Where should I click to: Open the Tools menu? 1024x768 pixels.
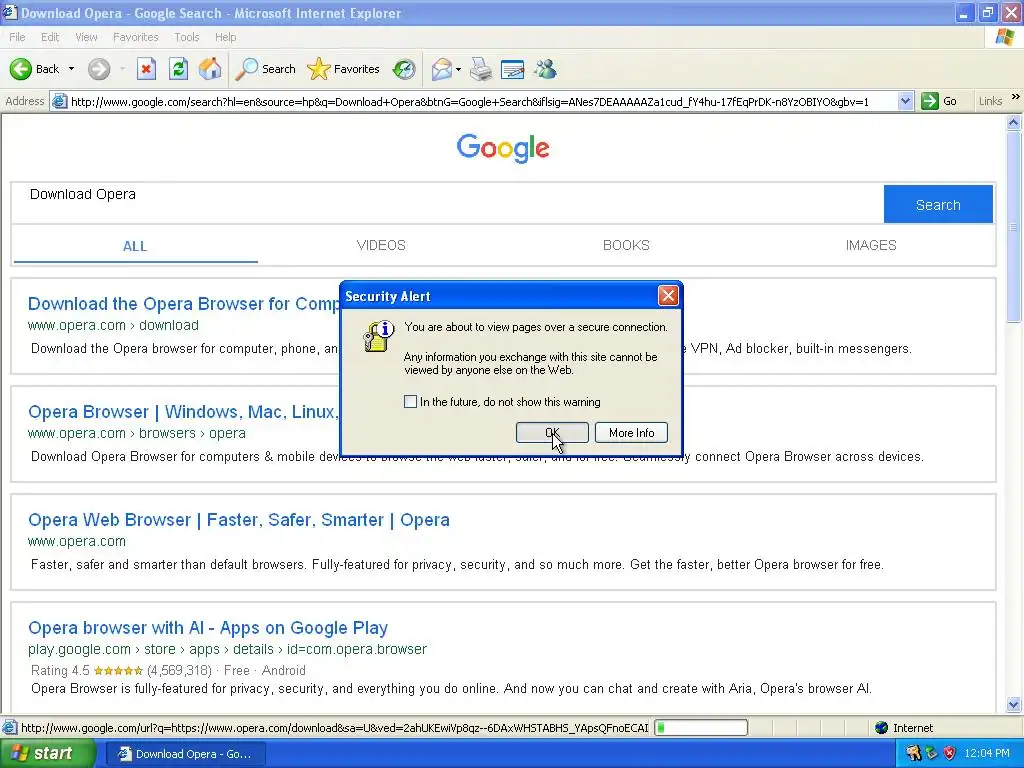186,37
